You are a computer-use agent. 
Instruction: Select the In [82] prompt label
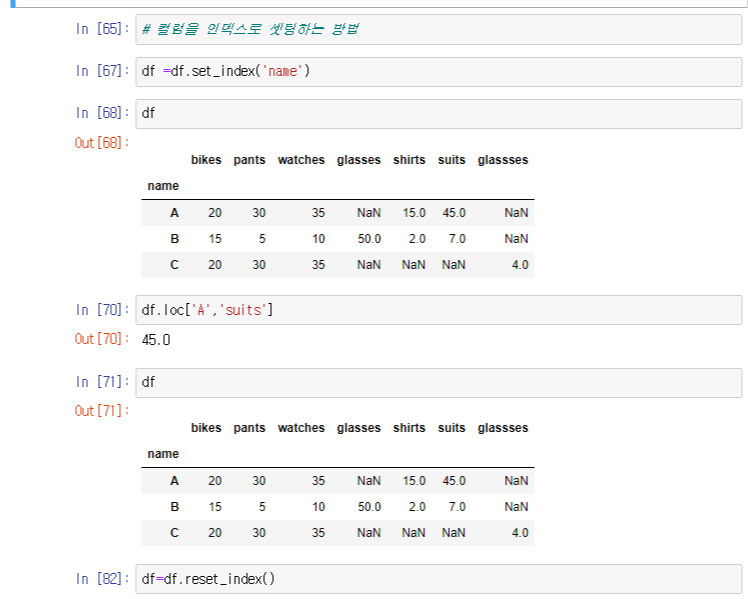[x=102, y=579]
